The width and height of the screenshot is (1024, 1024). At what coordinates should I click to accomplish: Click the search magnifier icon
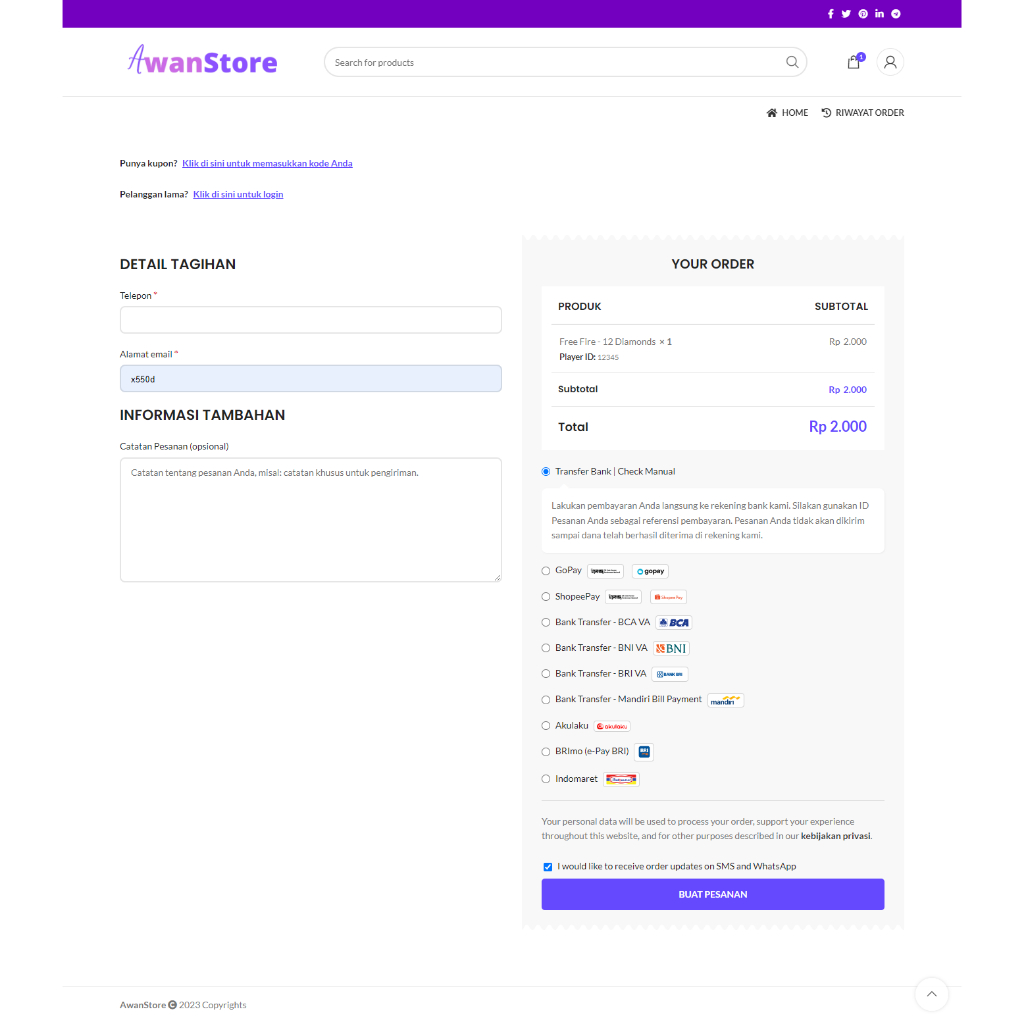(792, 62)
